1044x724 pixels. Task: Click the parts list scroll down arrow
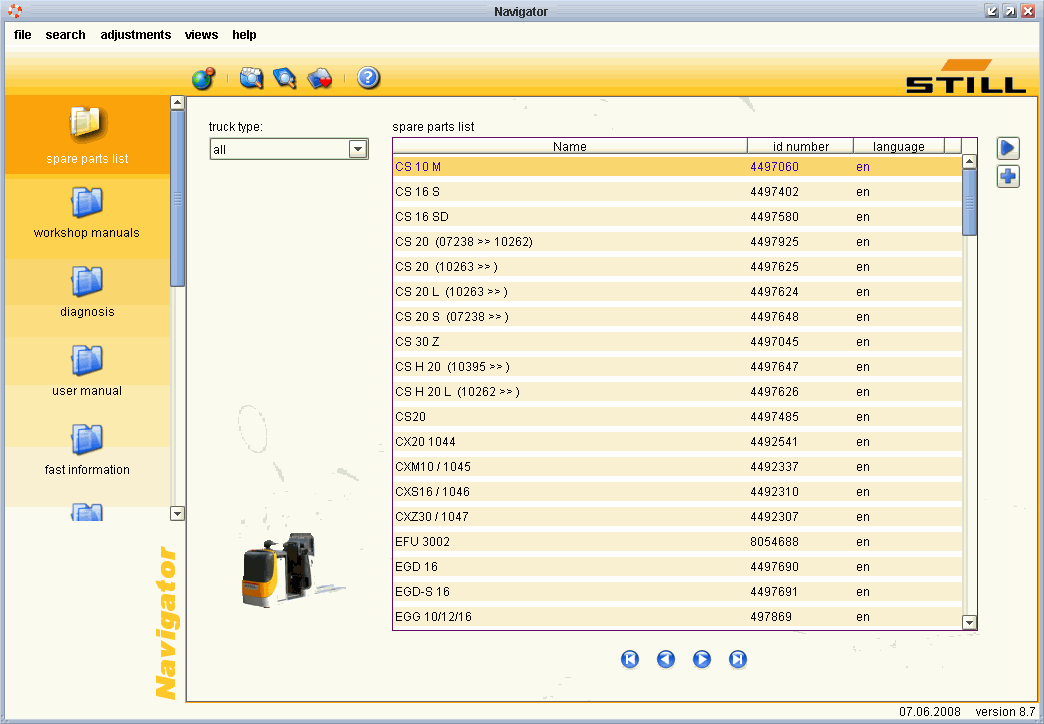pyautogui.click(x=969, y=623)
